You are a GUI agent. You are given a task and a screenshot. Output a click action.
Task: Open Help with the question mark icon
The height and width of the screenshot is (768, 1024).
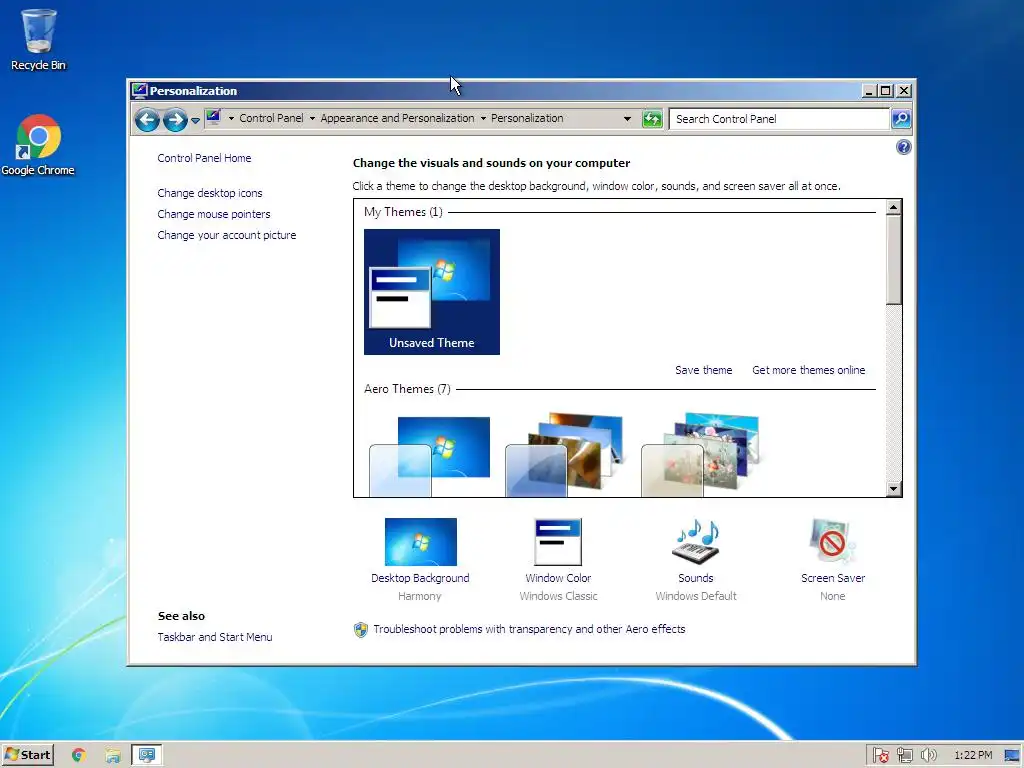pos(903,147)
